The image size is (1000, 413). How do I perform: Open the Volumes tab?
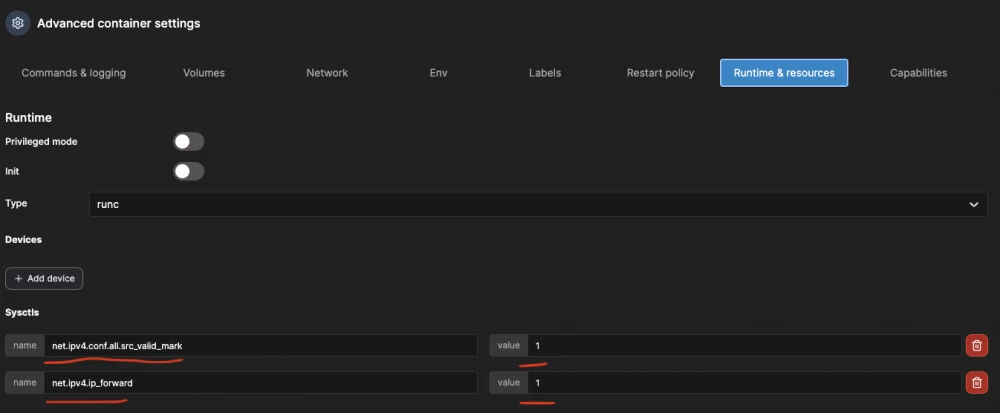coord(204,73)
